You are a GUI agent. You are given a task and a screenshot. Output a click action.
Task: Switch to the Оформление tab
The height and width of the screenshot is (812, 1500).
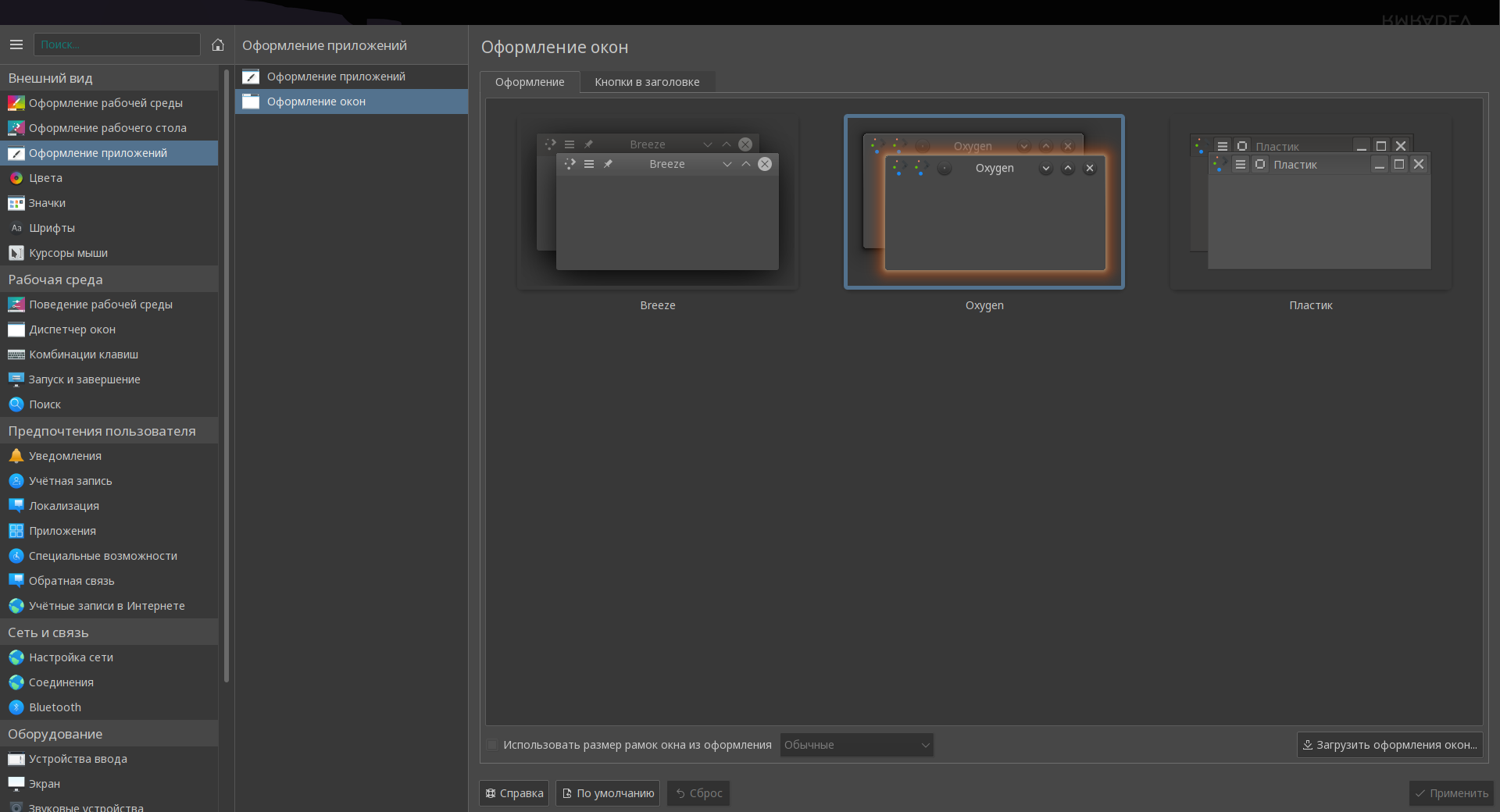coord(530,82)
